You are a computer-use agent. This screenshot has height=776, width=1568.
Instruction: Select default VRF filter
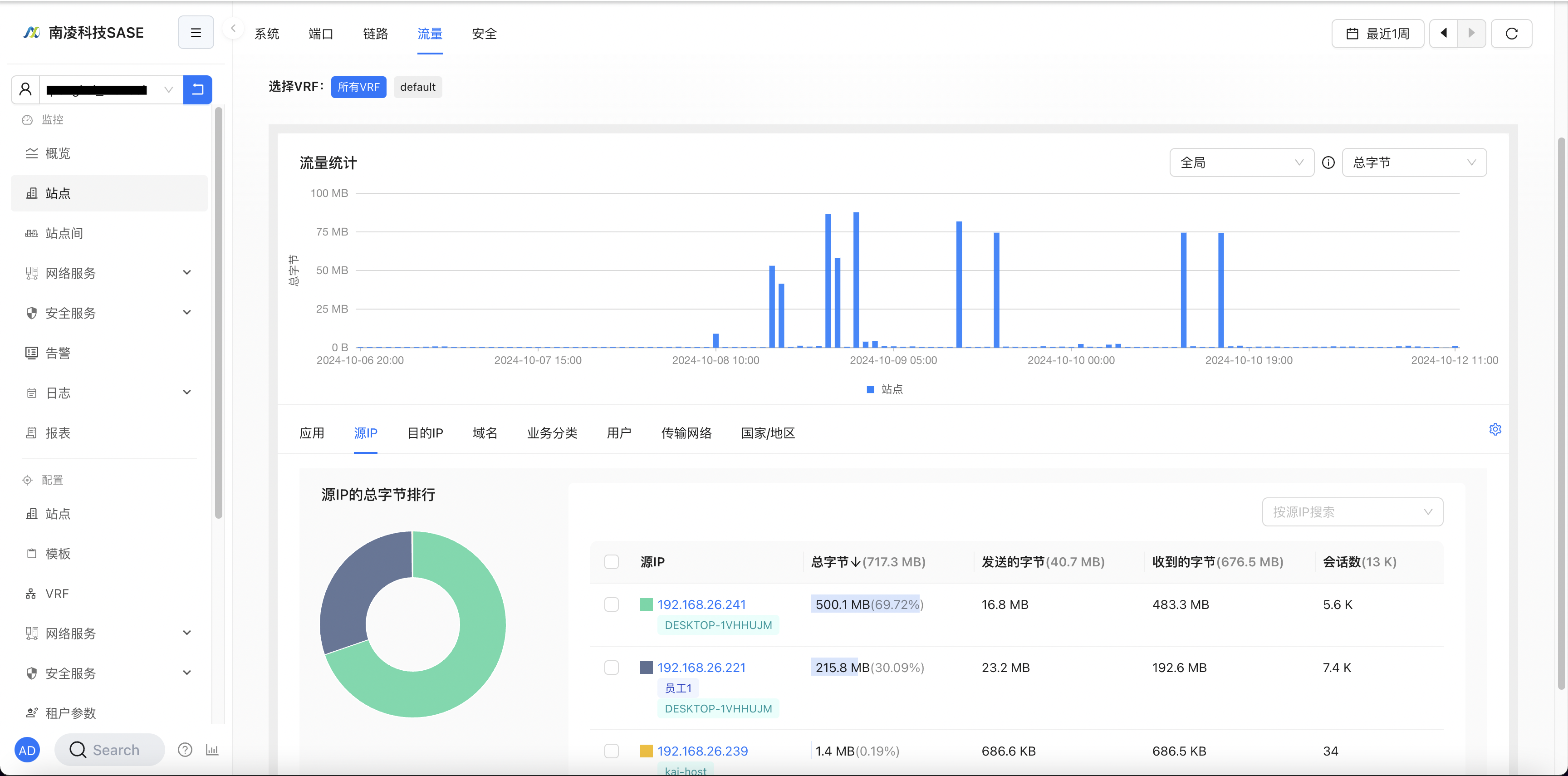coord(417,87)
